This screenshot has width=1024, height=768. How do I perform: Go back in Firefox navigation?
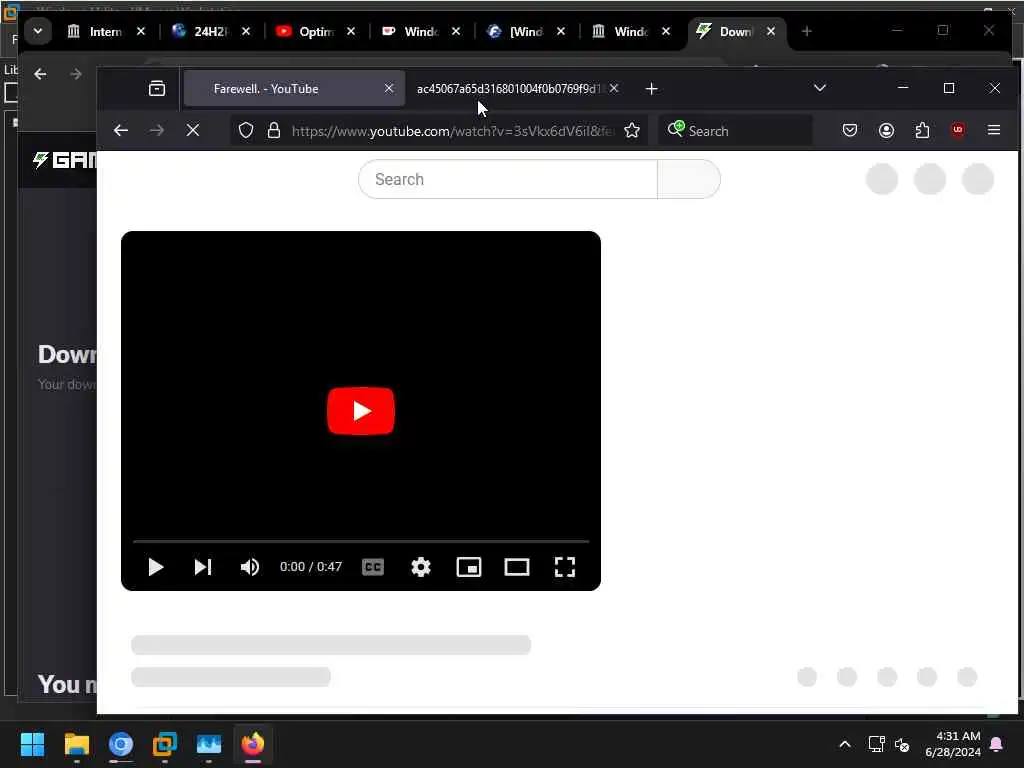coord(121,131)
